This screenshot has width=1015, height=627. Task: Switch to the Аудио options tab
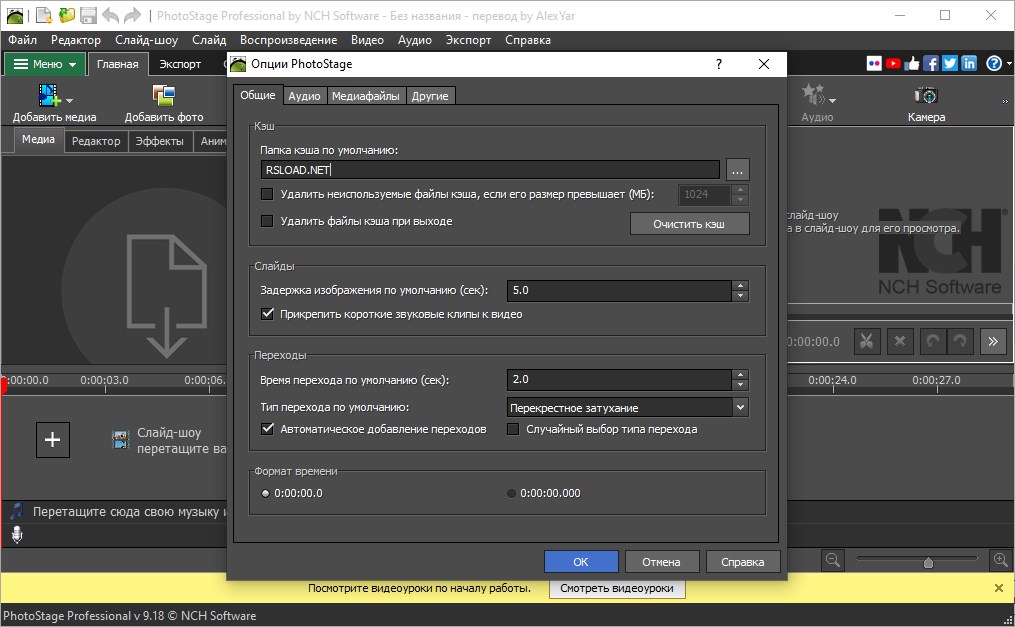pyautogui.click(x=304, y=96)
